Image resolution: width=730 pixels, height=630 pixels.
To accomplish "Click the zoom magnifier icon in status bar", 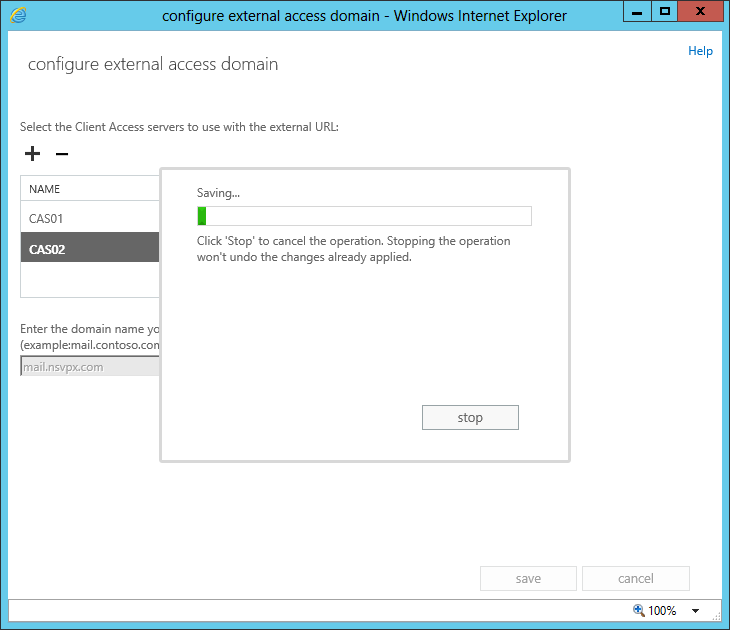I will 638,610.
